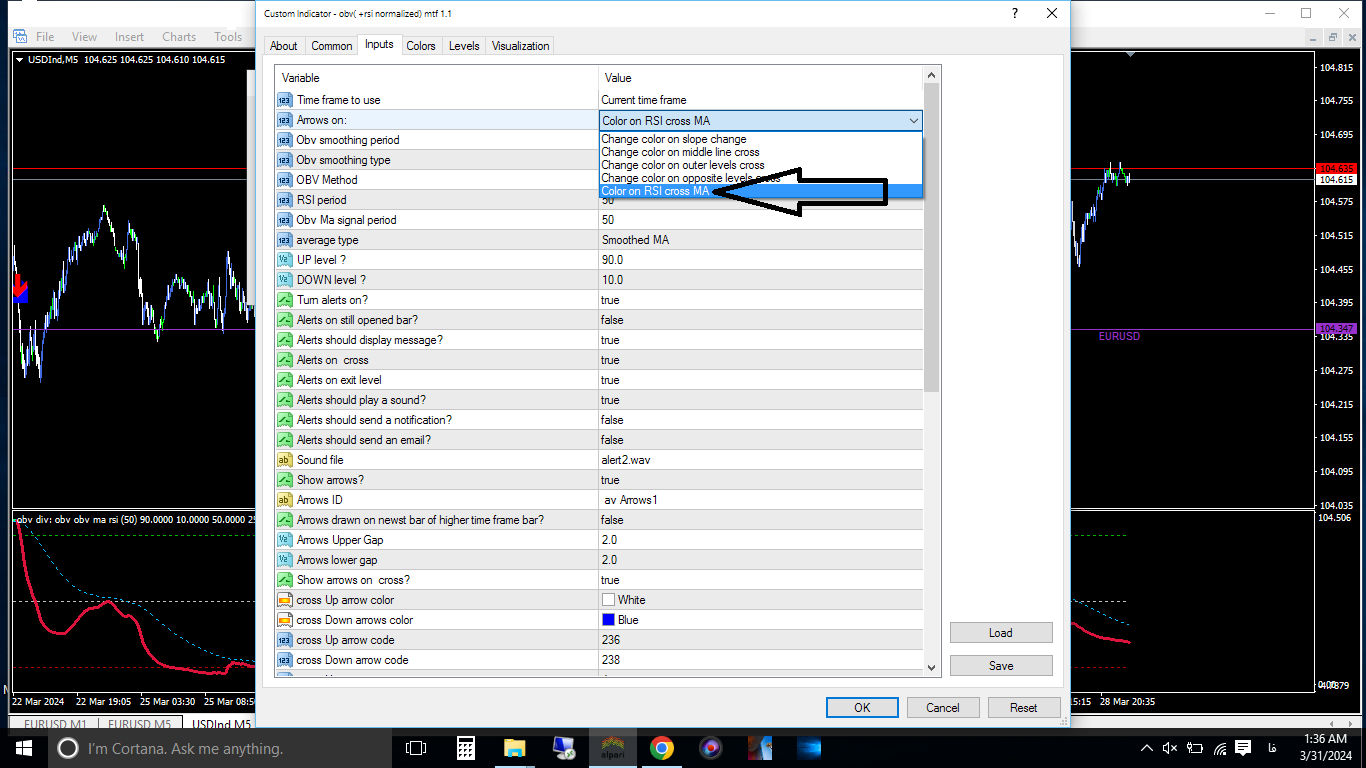Show hidden system tray icons
This screenshot has width=1366, height=768.
[1147, 748]
